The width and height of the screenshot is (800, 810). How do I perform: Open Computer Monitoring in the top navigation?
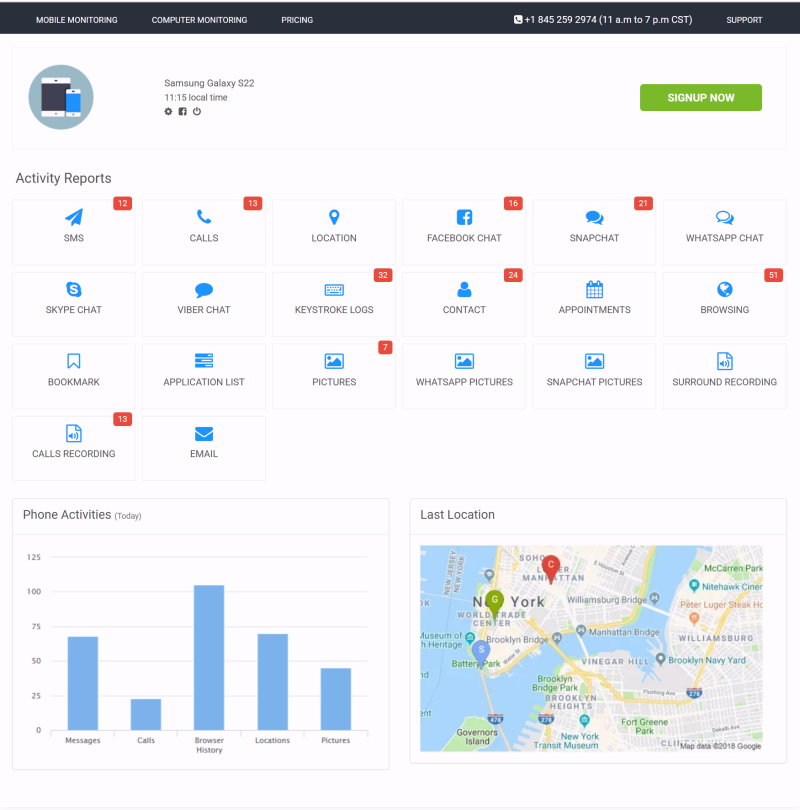coord(199,20)
